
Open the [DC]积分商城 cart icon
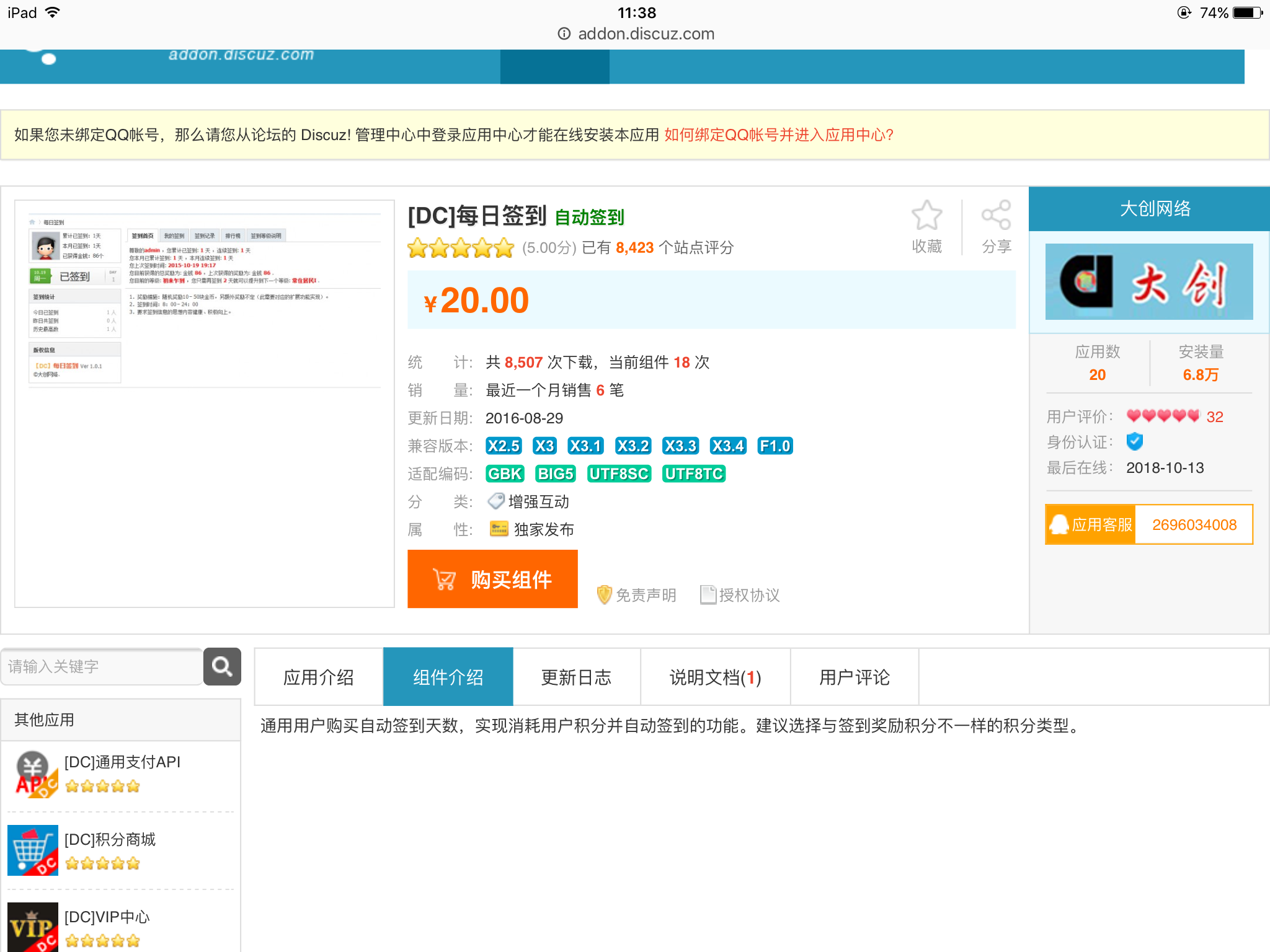pyautogui.click(x=33, y=850)
